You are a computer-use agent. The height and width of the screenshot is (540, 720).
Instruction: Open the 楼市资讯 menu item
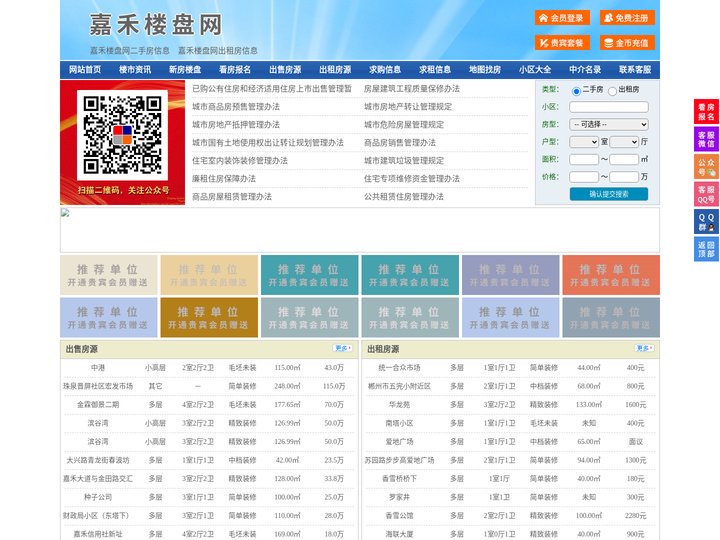135,70
